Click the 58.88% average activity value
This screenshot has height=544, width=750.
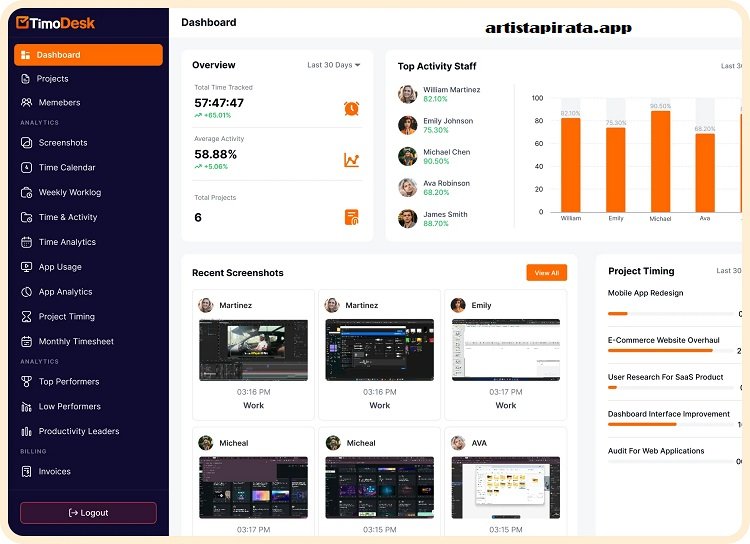coord(216,154)
